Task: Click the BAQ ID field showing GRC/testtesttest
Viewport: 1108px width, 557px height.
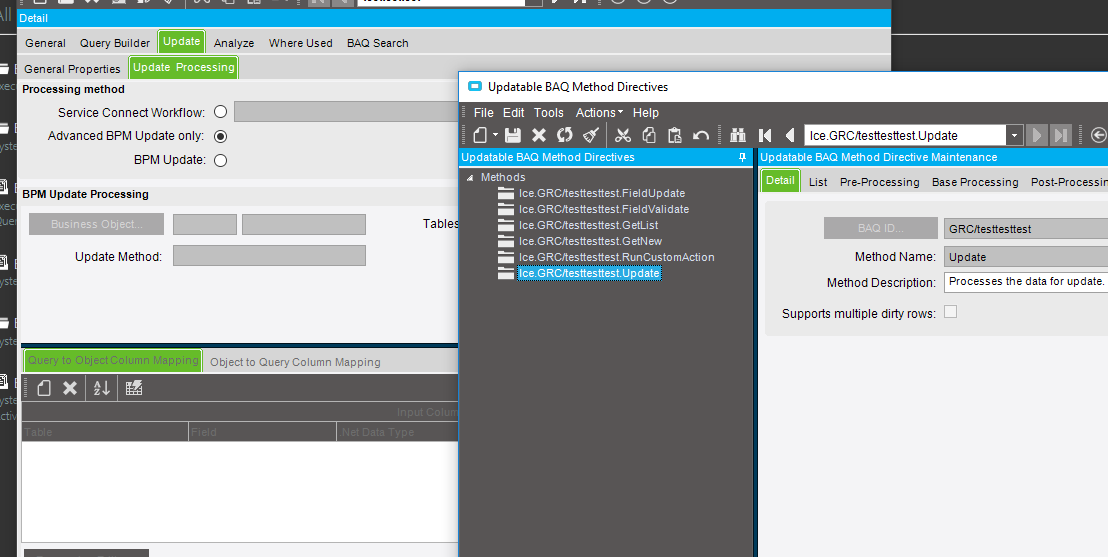Action: point(1026,228)
